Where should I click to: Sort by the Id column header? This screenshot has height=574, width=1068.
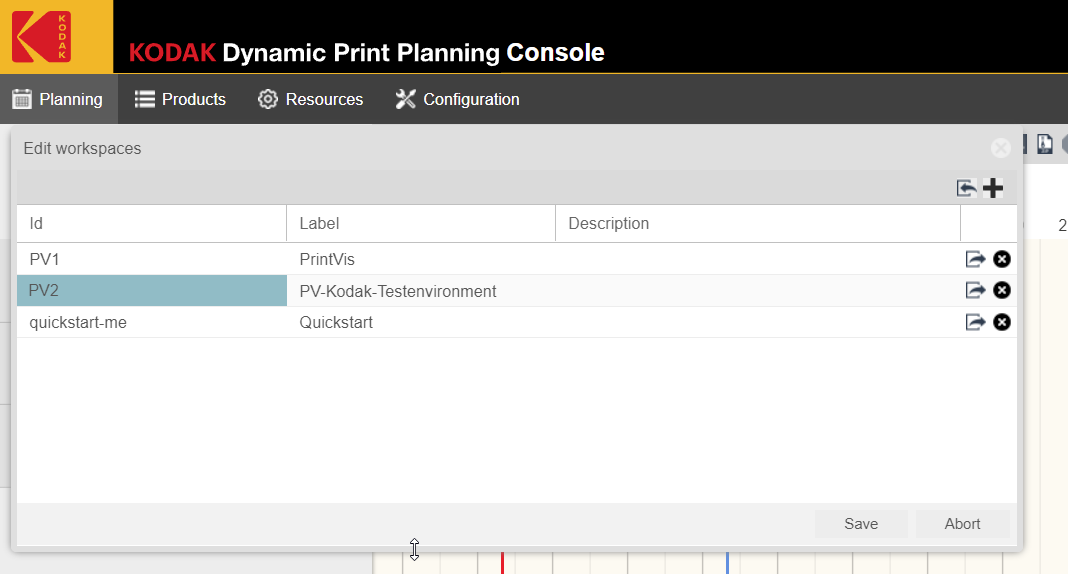150,224
